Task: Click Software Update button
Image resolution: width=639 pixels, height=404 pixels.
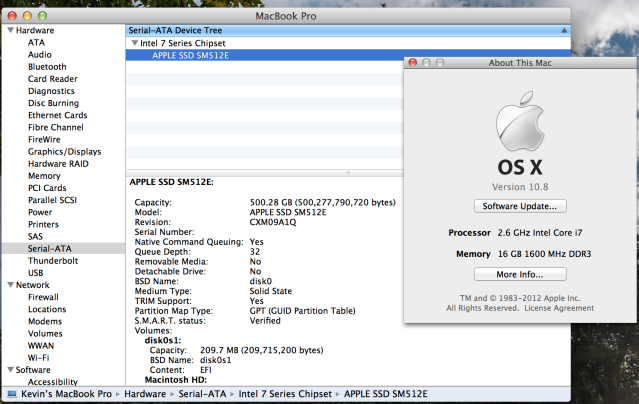Action: tap(520, 206)
